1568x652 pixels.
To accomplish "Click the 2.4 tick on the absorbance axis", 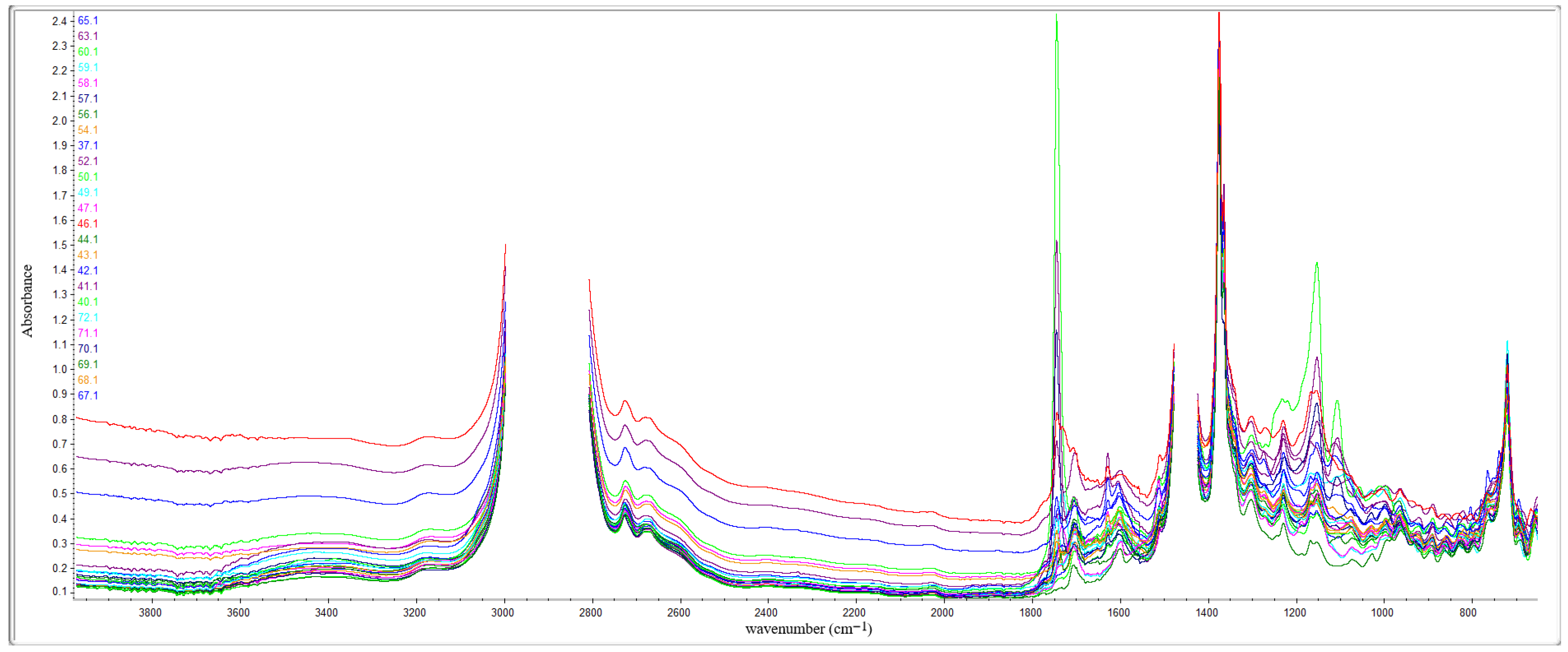I will point(59,21).
